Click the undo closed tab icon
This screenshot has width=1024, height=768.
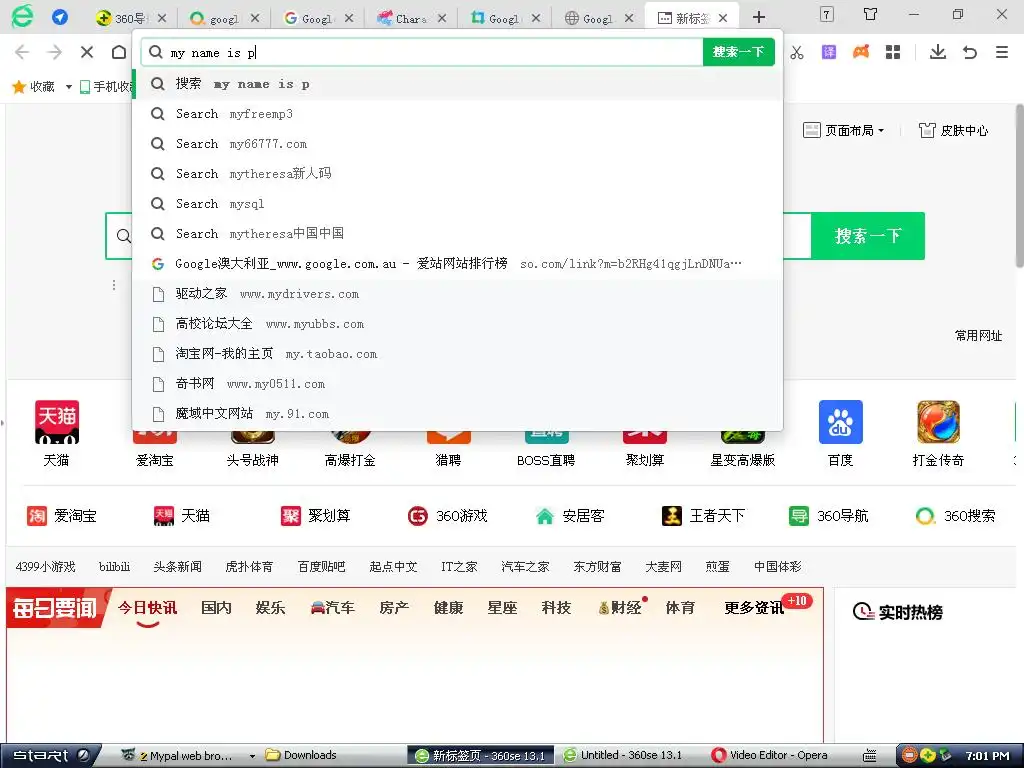pyautogui.click(x=970, y=52)
